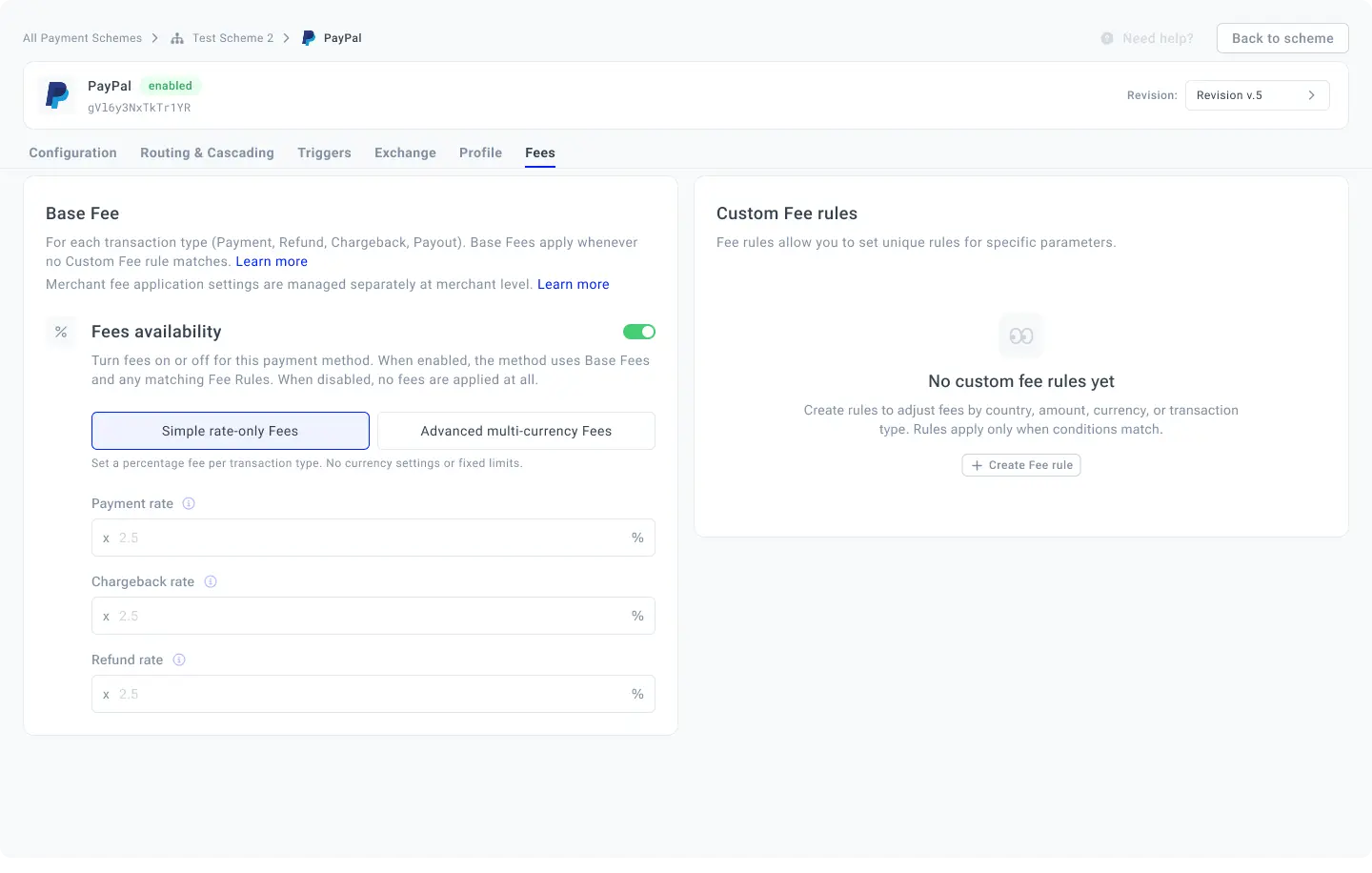Focus the Chargeback rate input field

tap(373, 616)
